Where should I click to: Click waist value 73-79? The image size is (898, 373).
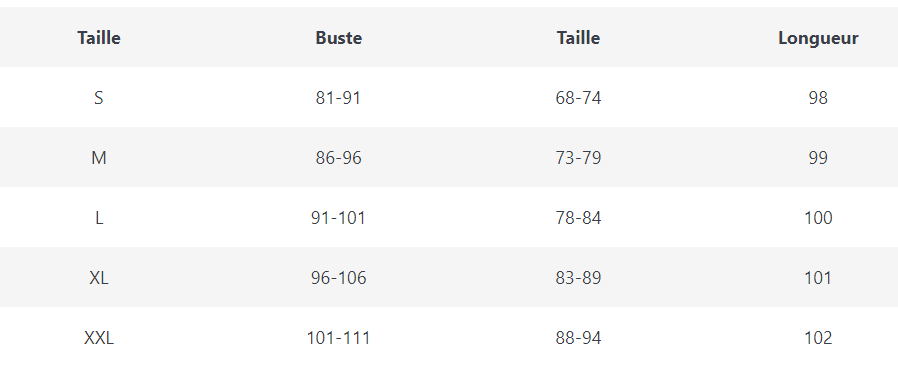(578, 158)
